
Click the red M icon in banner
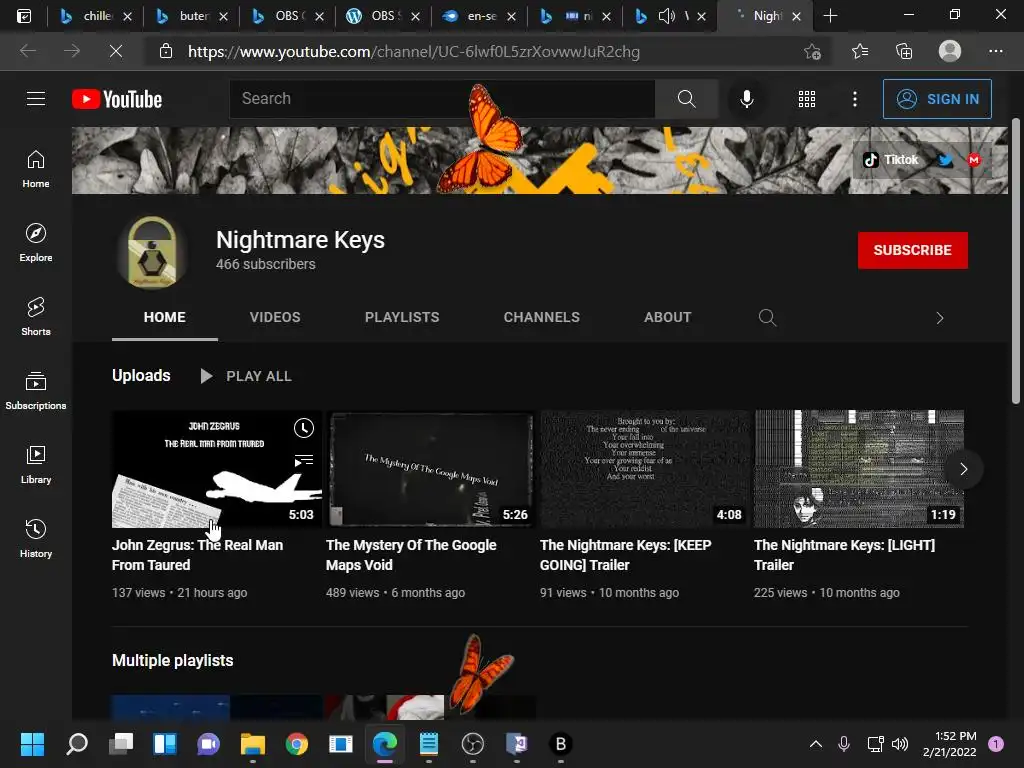coord(974,160)
